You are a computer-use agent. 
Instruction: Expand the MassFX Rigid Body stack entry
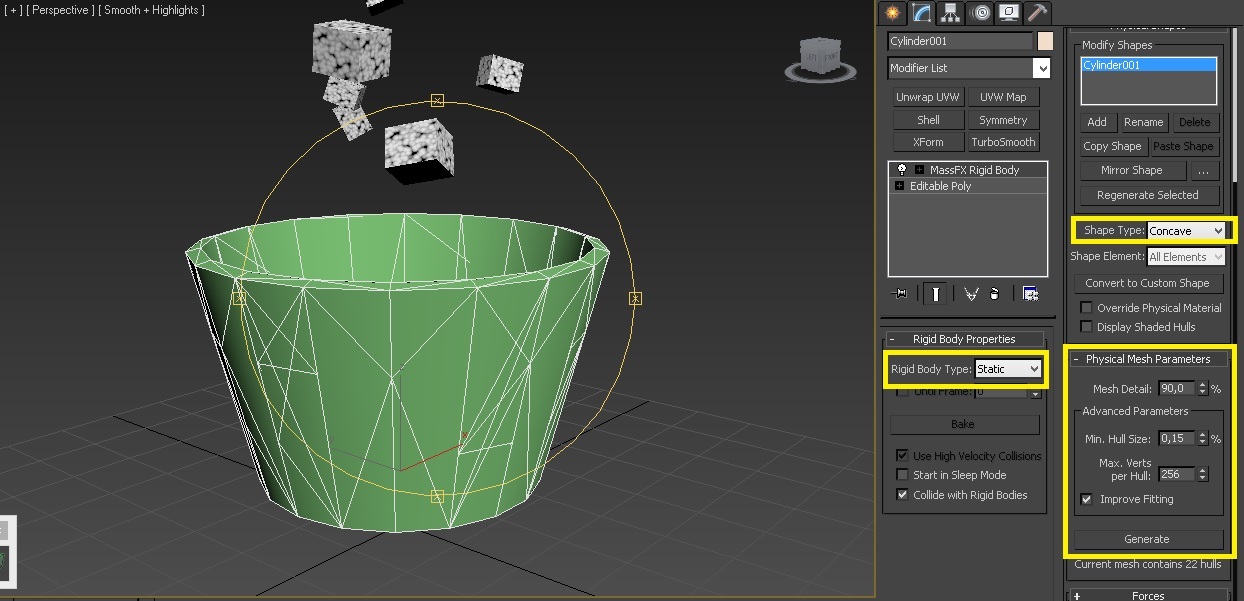pos(919,170)
